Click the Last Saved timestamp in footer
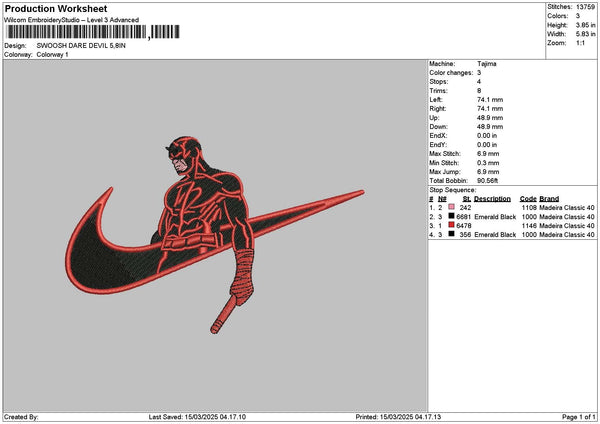Screen dimensions: 600x424 click(212, 417)
